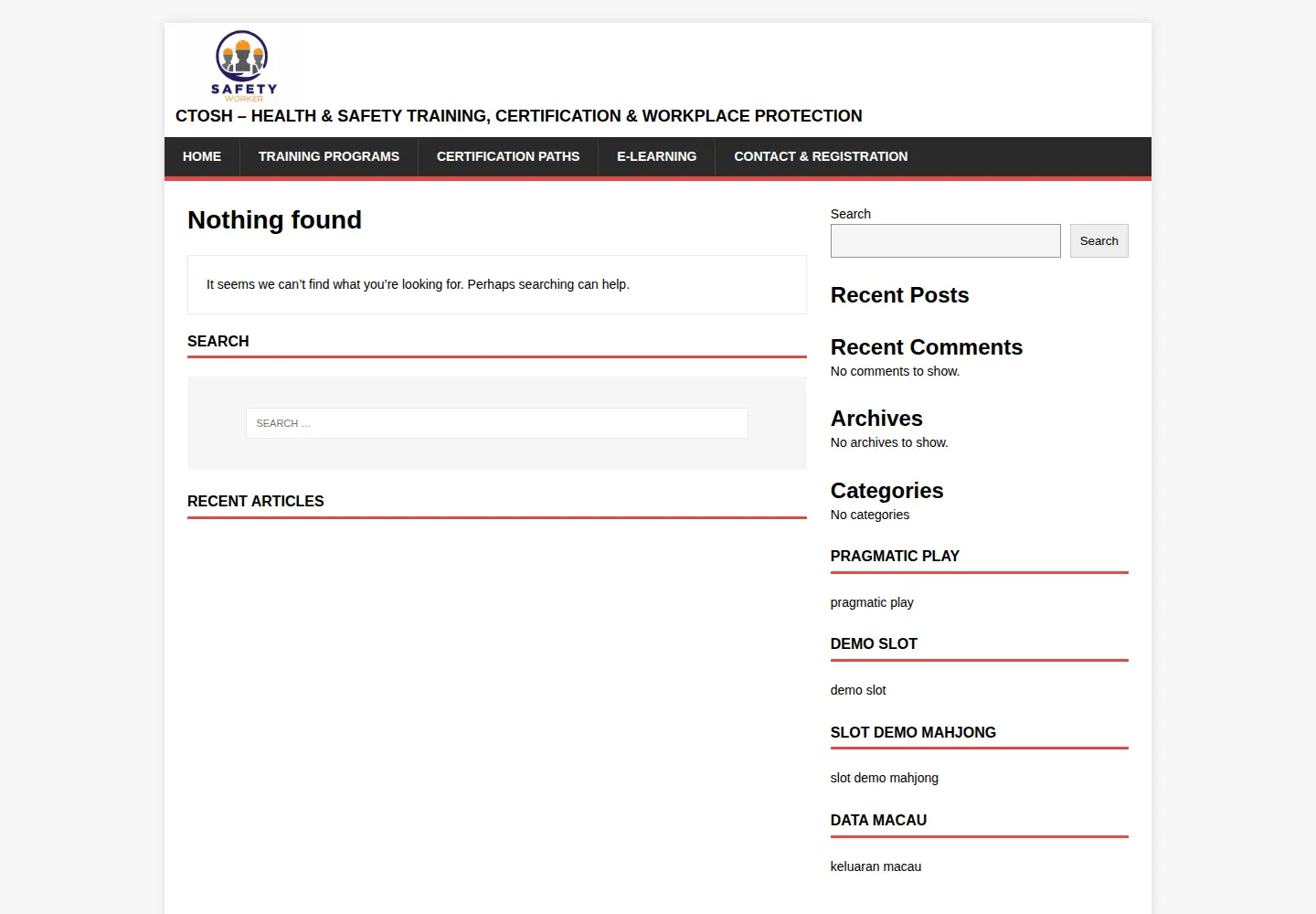Click the main SEARCH … input box
Screen dimensions: 1316x914
tap(497, 423)
